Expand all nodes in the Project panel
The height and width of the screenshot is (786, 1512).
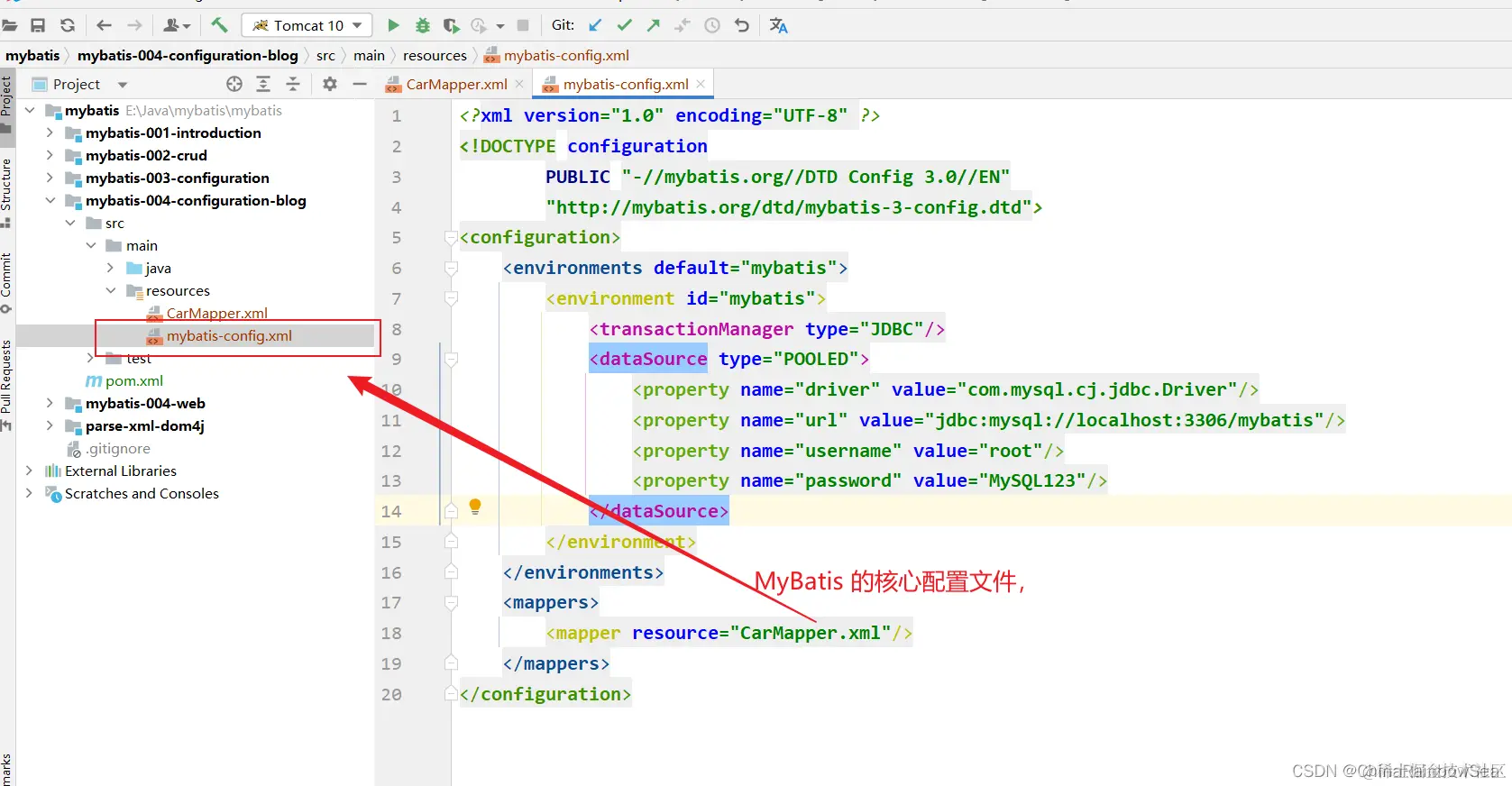point(263,84)
